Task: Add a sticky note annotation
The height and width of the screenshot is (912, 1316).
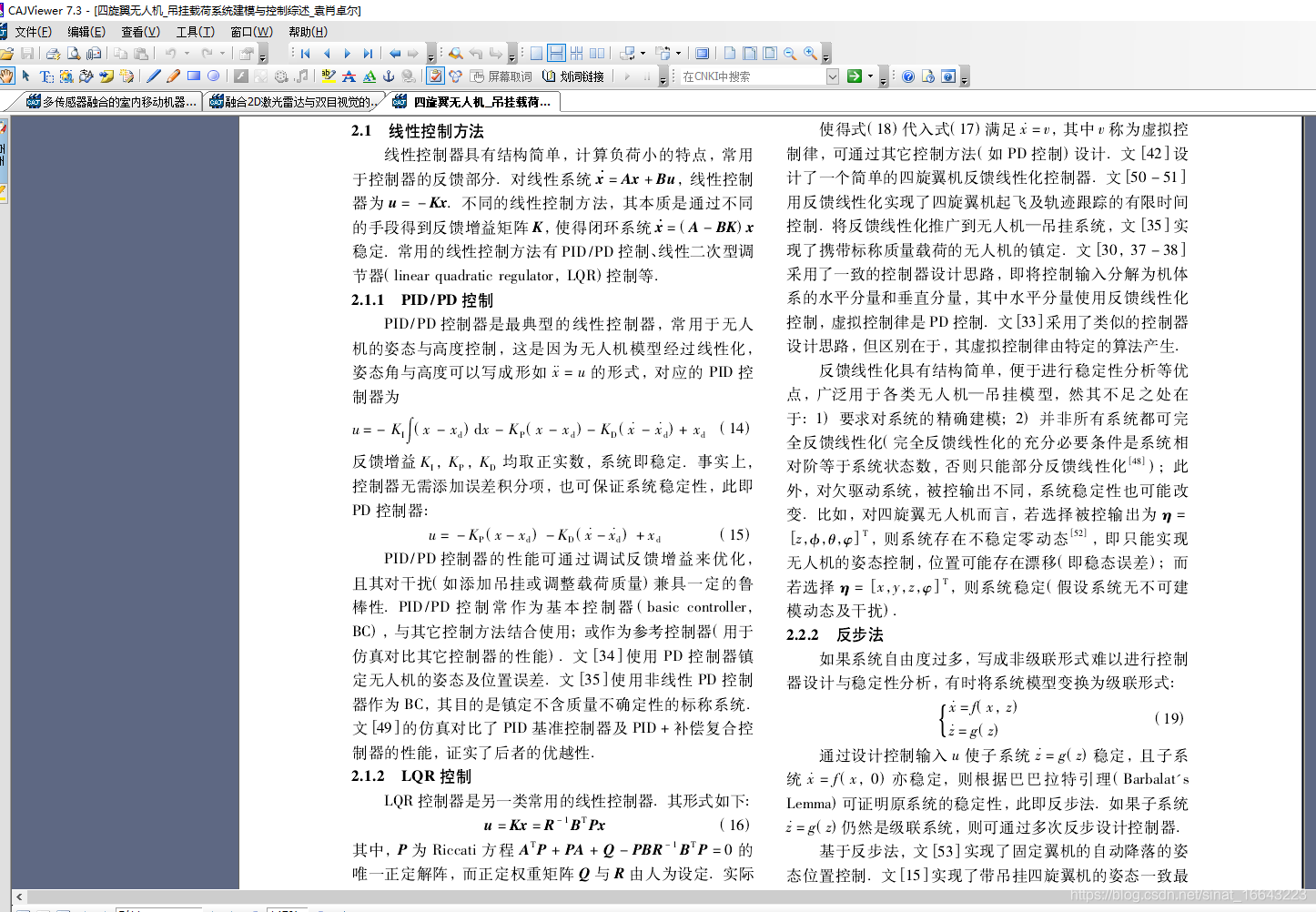Action: click(106, 76)
